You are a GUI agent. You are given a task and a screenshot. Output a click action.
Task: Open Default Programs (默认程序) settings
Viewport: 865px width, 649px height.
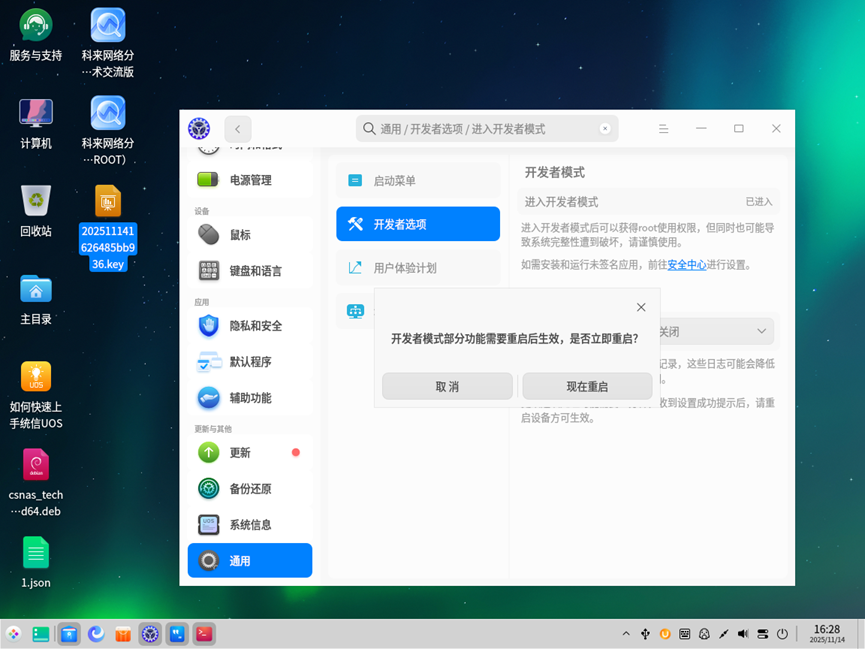(x=248, y=360)
